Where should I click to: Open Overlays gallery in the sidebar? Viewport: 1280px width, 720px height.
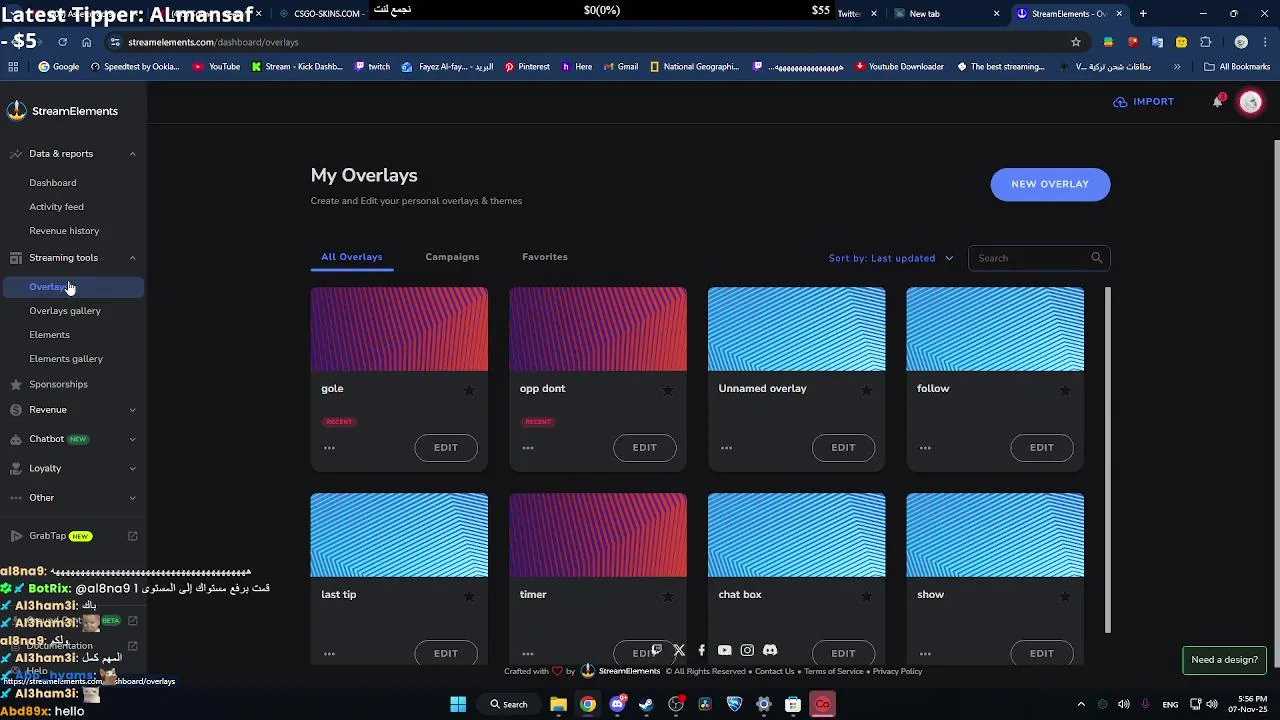[x=65, y=311]
